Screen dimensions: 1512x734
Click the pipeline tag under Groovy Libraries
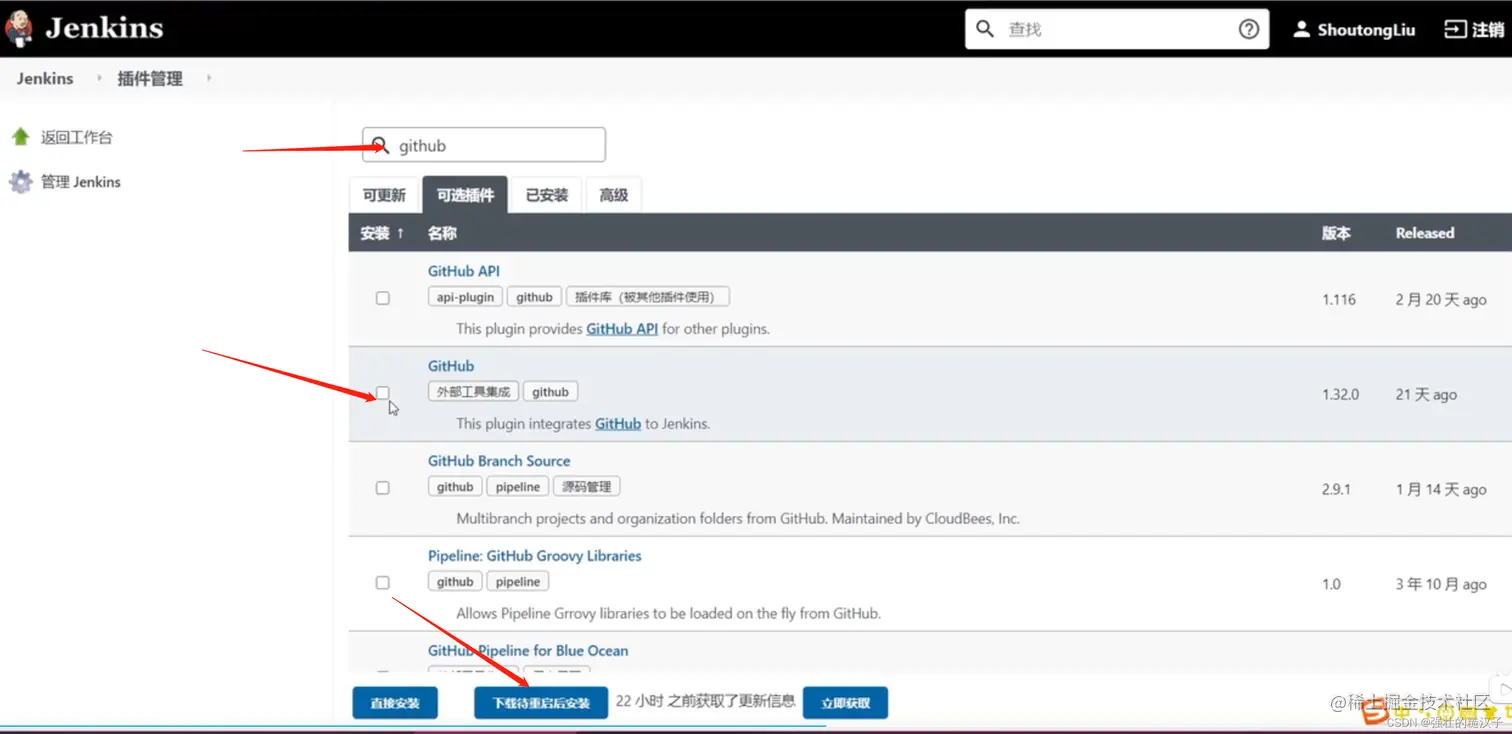pyautogui.click(x=518, y=582)
